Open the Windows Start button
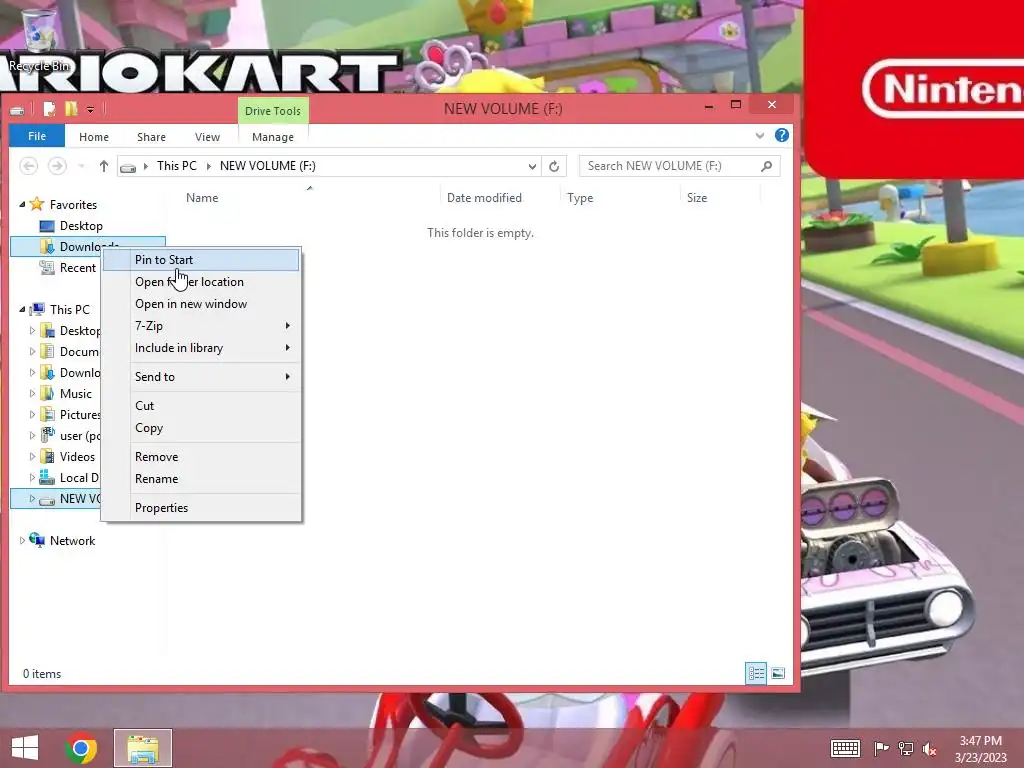The height and width of the screenshot is (768, 1024). tap(25, 748)
